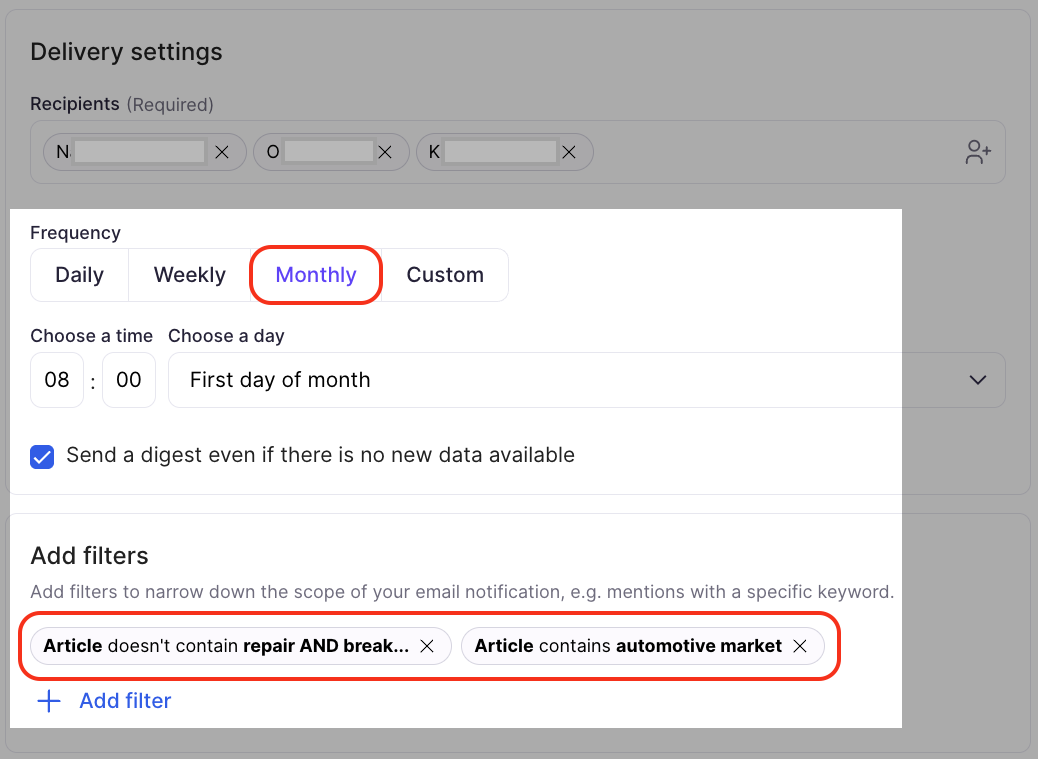Viewport: 1038px width, 759px height.
Task: Click the add recipient person icon
Action: click(977, 152)
